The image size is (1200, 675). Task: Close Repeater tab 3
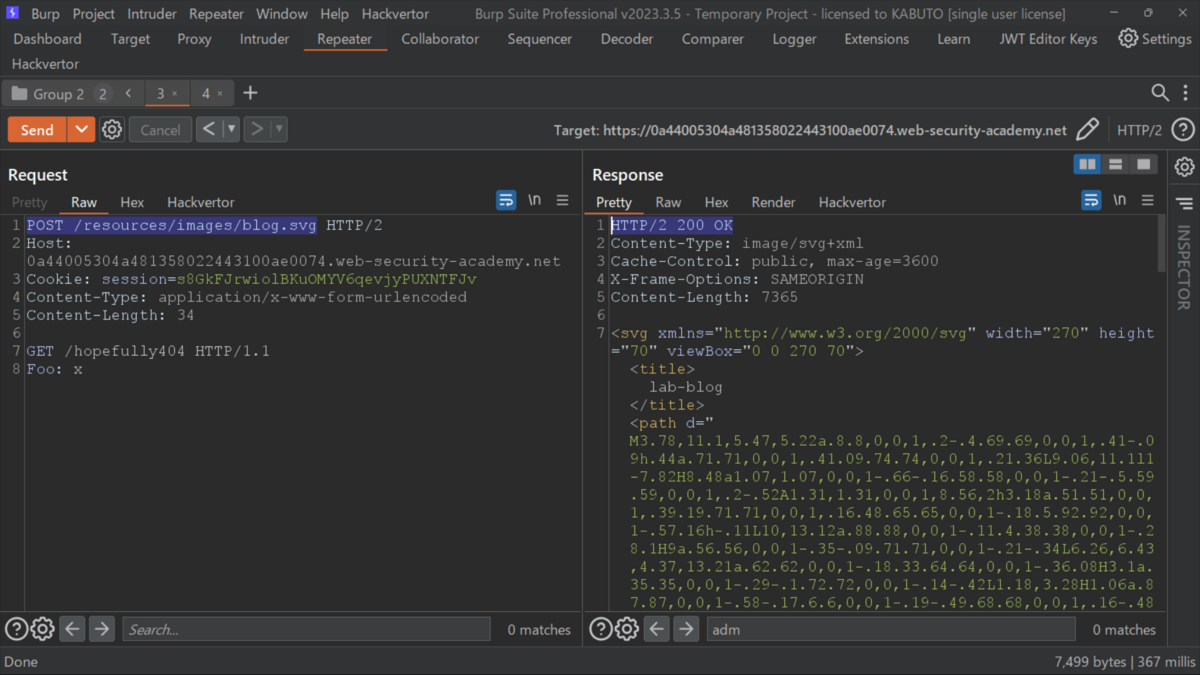point(174,93)
